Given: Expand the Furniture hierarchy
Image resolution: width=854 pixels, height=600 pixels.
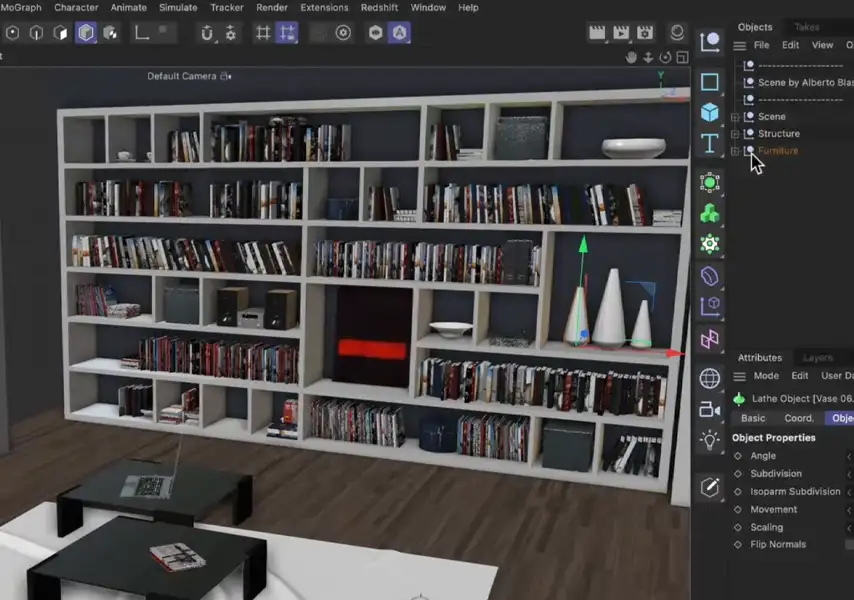Looking at the screenshot, I should (x=733, y=150).
